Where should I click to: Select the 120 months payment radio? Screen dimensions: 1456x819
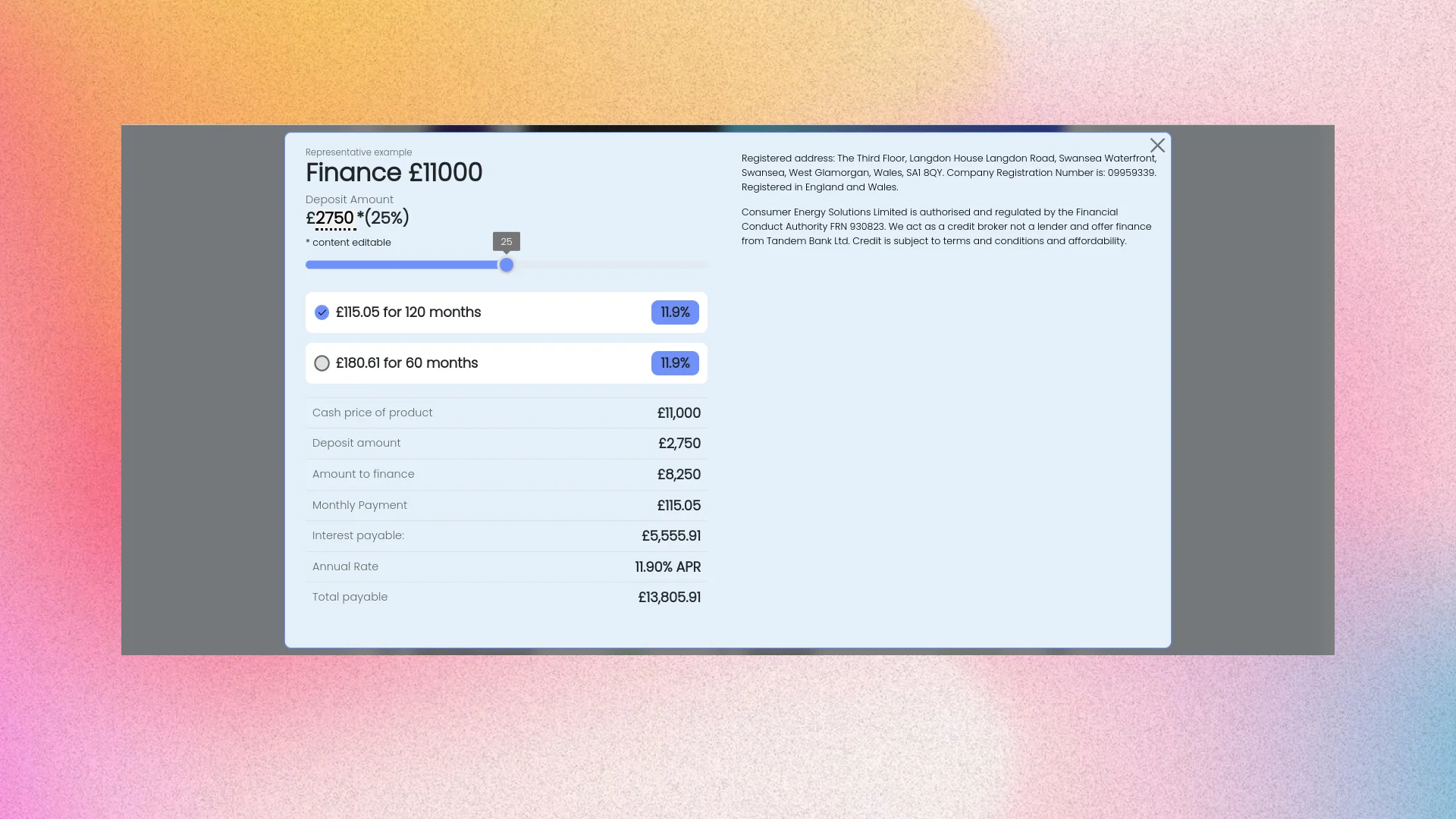pyautogui.click(x=322, y=312)
